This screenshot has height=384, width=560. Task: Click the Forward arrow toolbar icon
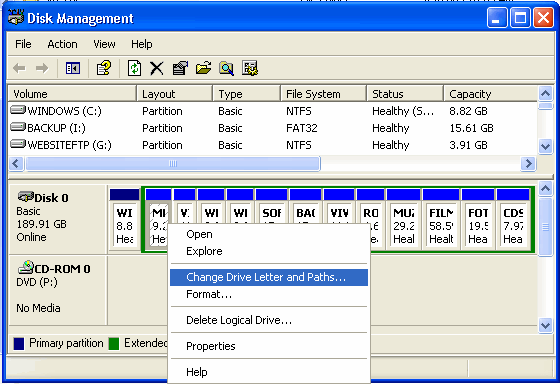click(42, 68)
